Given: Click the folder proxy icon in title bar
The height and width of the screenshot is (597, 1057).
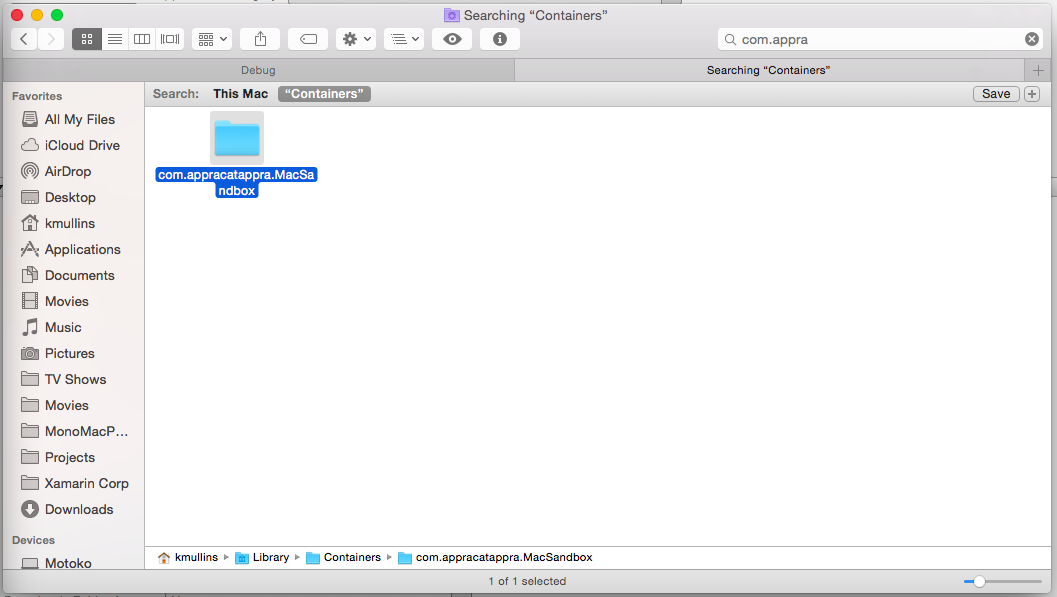Looking at the screenshot, I should pos(452,15).
